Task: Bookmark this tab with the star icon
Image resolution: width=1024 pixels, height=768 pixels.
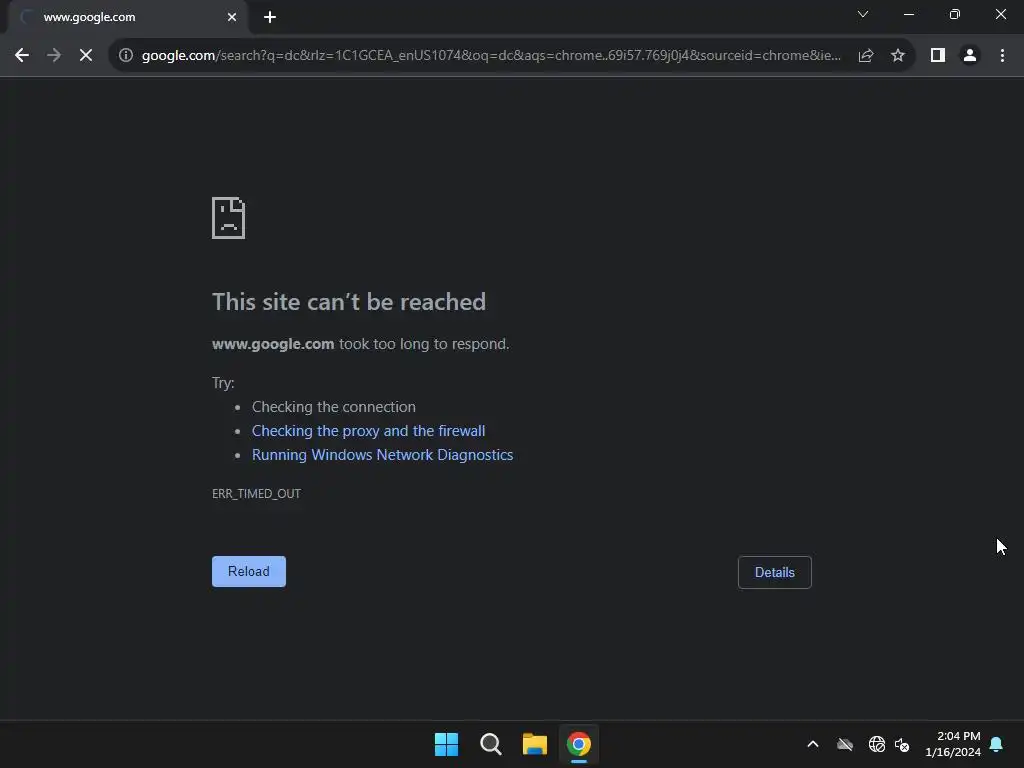Action: (x=898, y=56)
